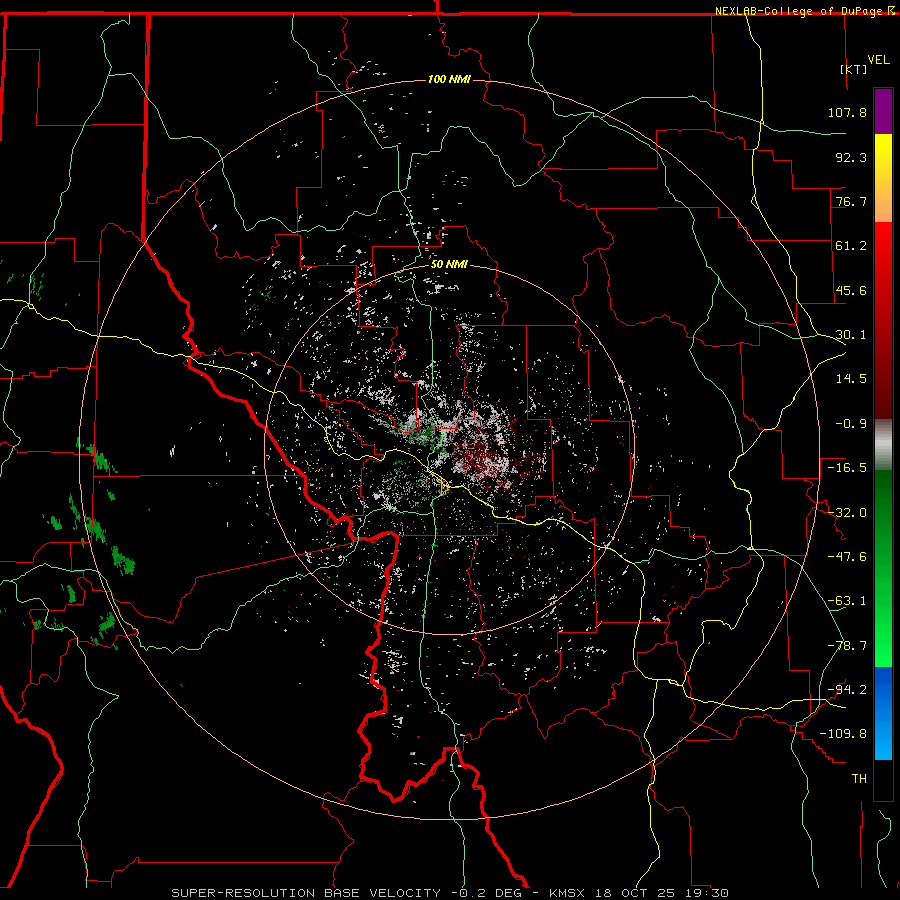Select the -47.6 velocity scale value
This screenshot has height=900, width=900.
tap(847, 557)
